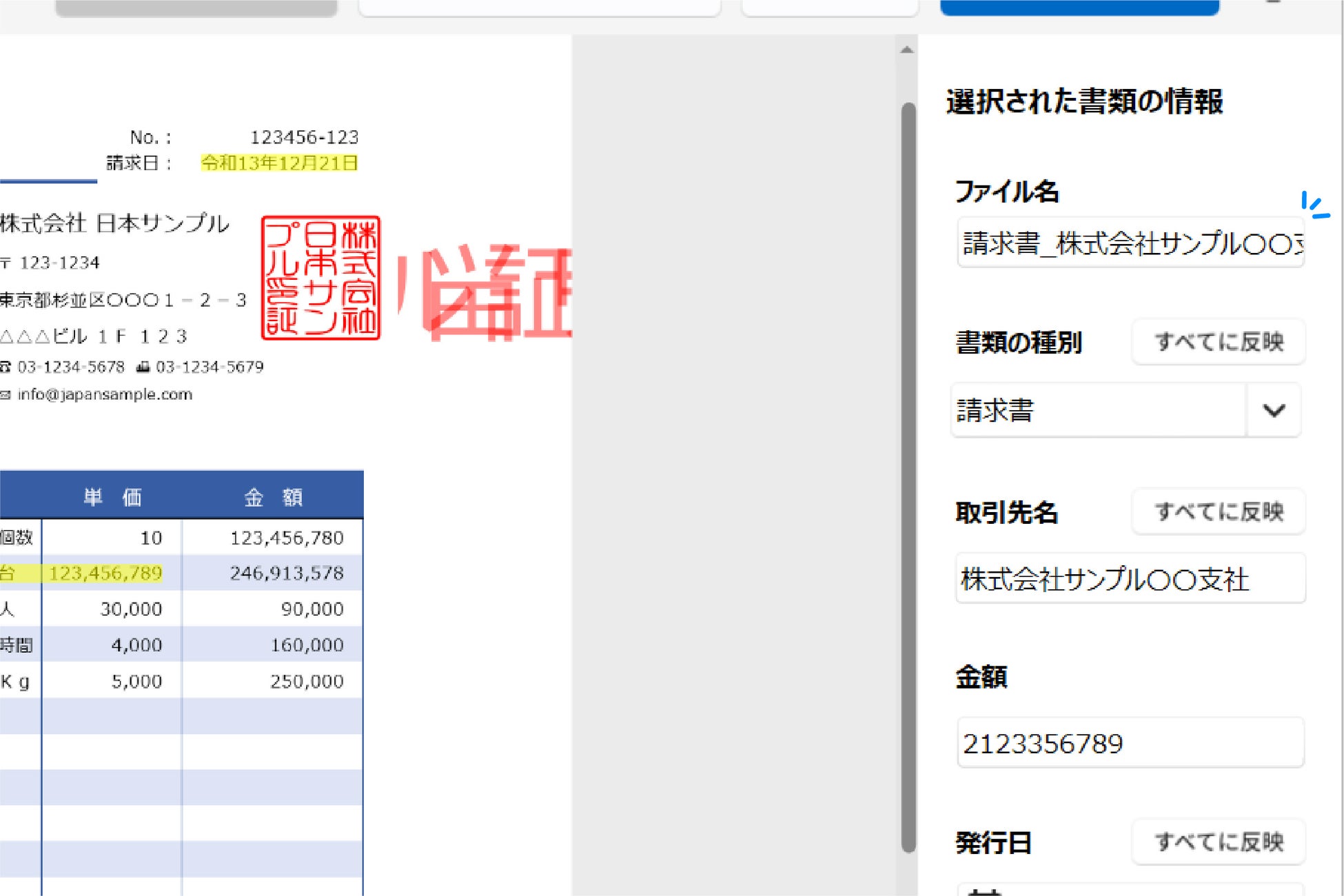This screenshot has height=896, width=1344.
Task: Click the 金額 field showing 2123356789
Action: point(1130,743)
